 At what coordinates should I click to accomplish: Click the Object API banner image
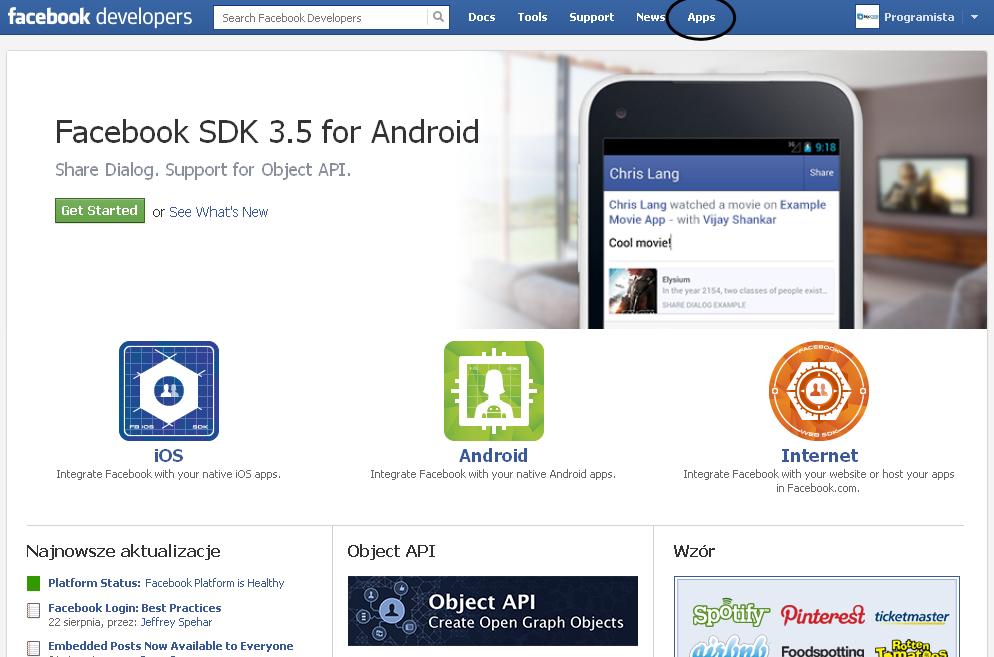click(493, 611)
